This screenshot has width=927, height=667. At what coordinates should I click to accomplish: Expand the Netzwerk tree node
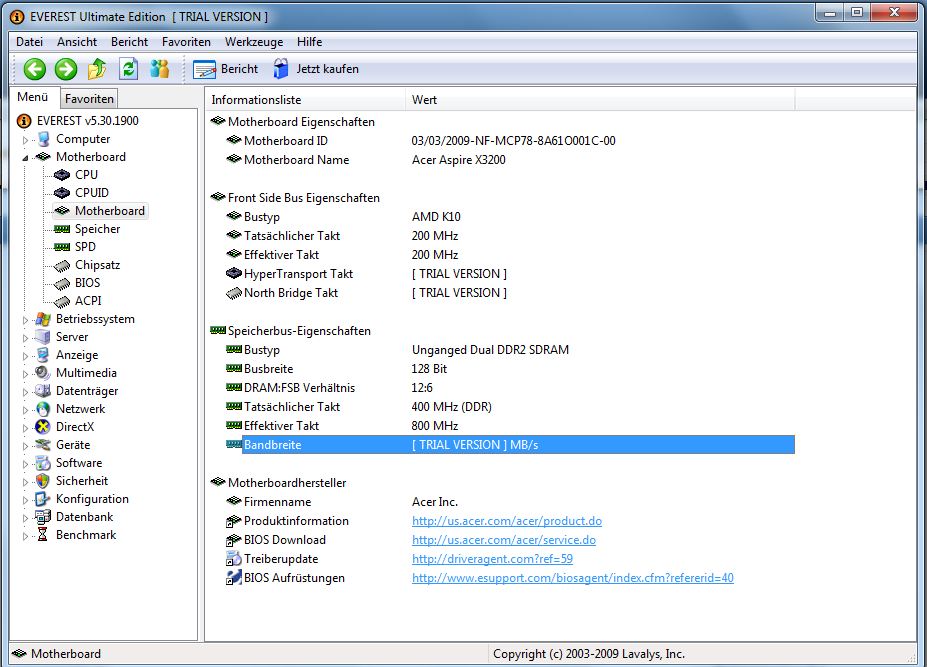pyautogui.click(x=25, y=410)
